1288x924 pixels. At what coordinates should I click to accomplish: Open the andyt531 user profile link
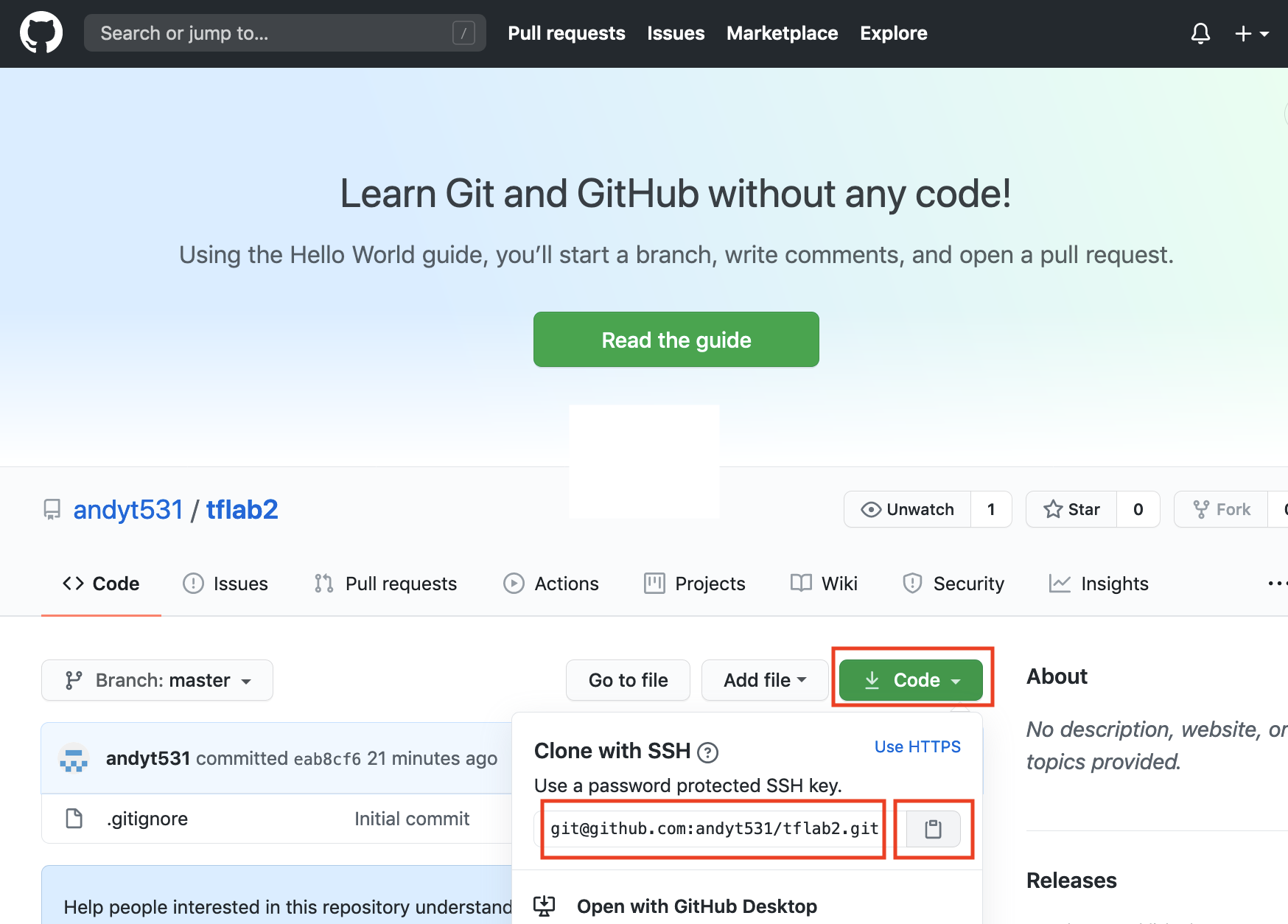[128, 510]
